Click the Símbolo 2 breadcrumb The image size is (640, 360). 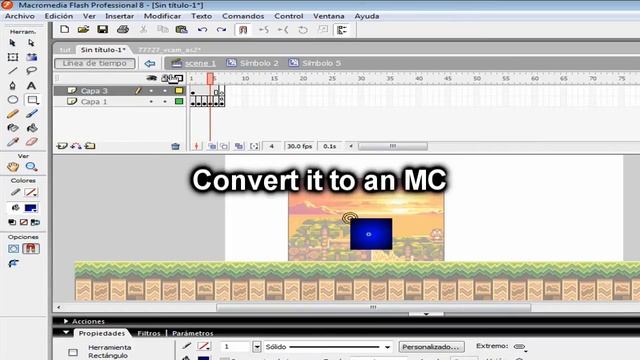point(259,63)
